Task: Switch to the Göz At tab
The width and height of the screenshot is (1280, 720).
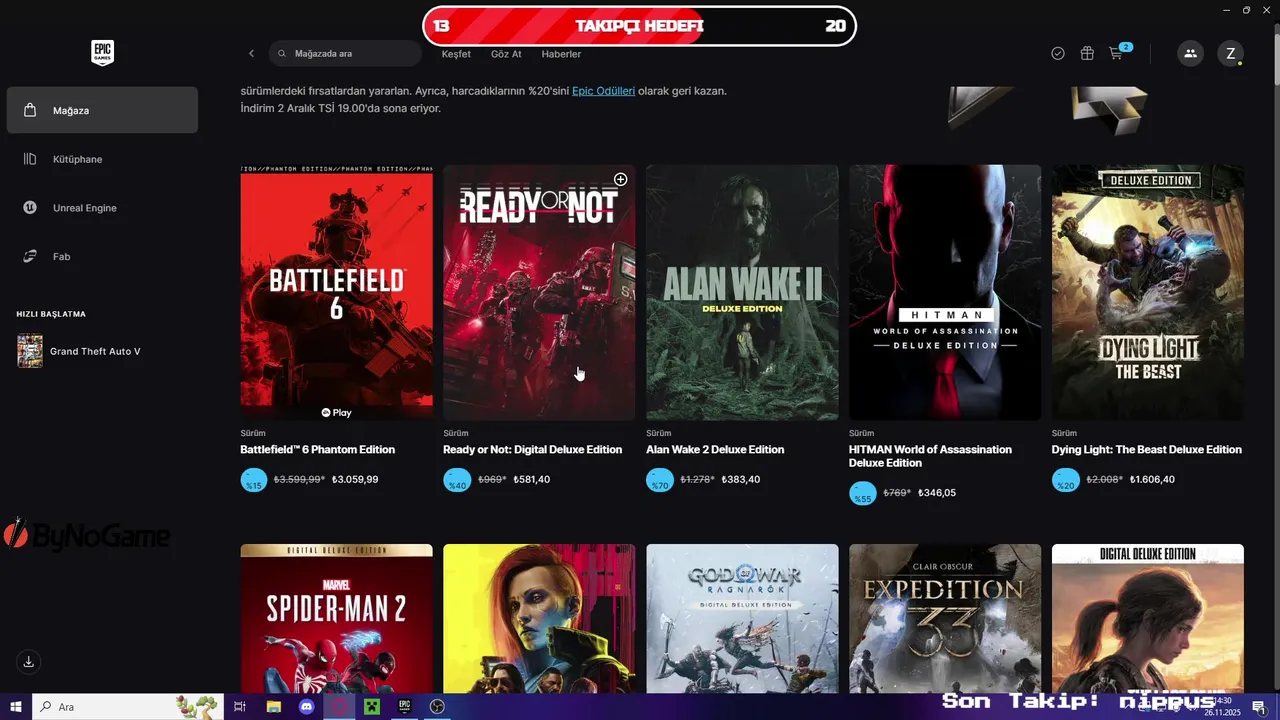Action: pos(506,54)
